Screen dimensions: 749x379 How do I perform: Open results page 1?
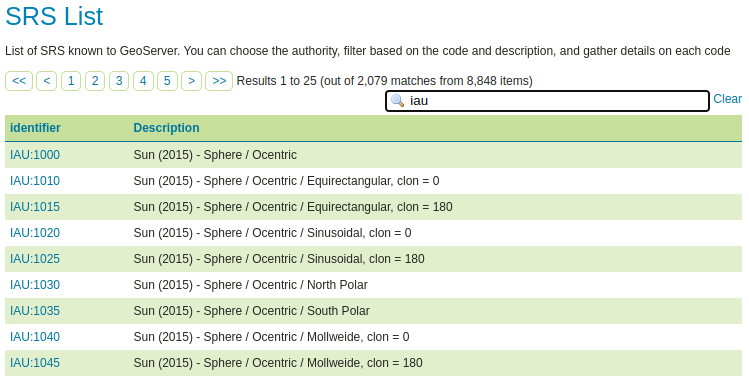pos(71,81)
